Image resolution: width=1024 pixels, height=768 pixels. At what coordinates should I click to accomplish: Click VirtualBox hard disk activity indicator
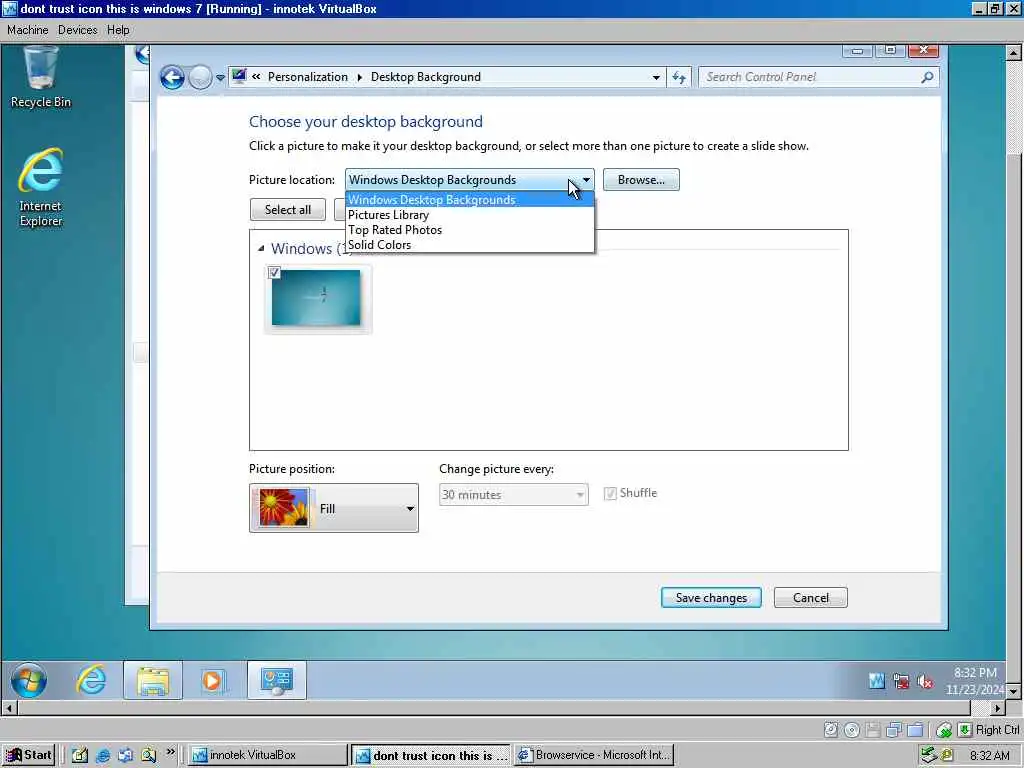click(x=831, y=729)
